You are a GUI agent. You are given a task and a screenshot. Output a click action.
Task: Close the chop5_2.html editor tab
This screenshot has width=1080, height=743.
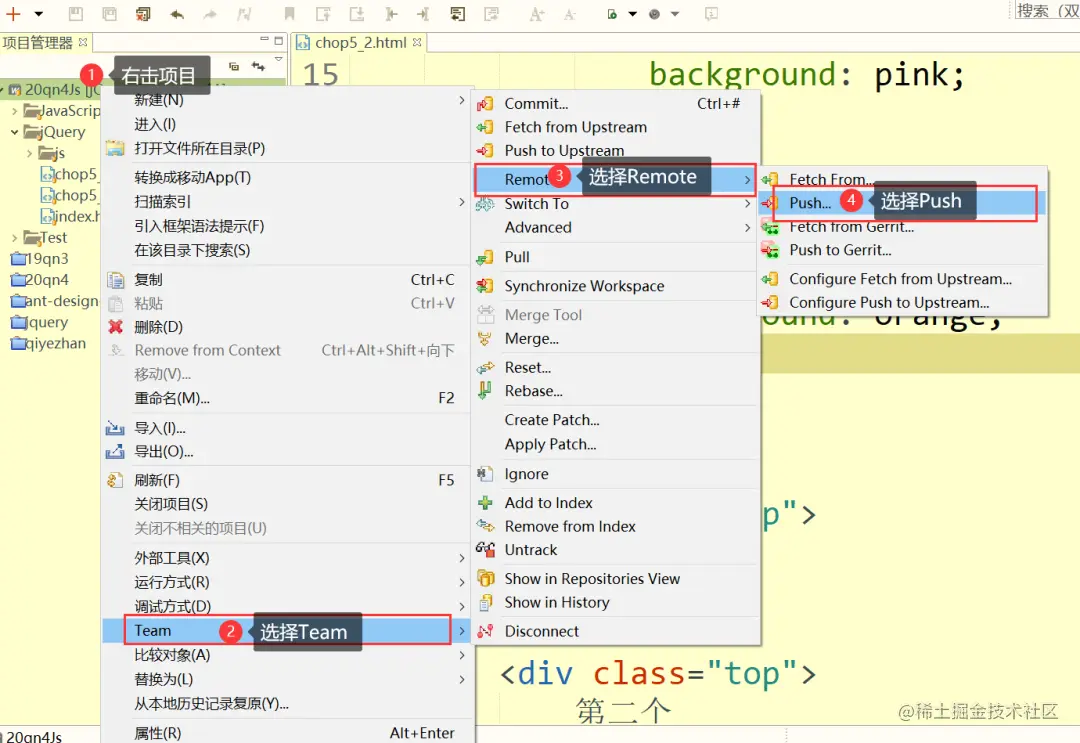click(x=417, y=42)
